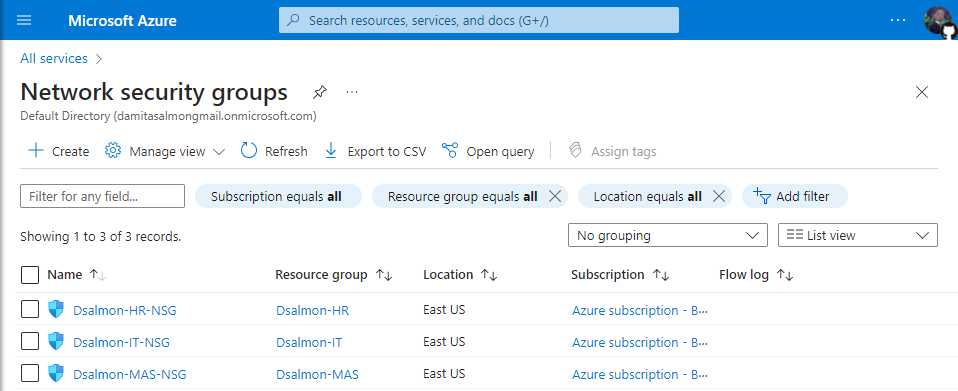Click 'Showing 1 to 3 of 3 records.' text
The image size is (958, 391).
tap(101, 236)
